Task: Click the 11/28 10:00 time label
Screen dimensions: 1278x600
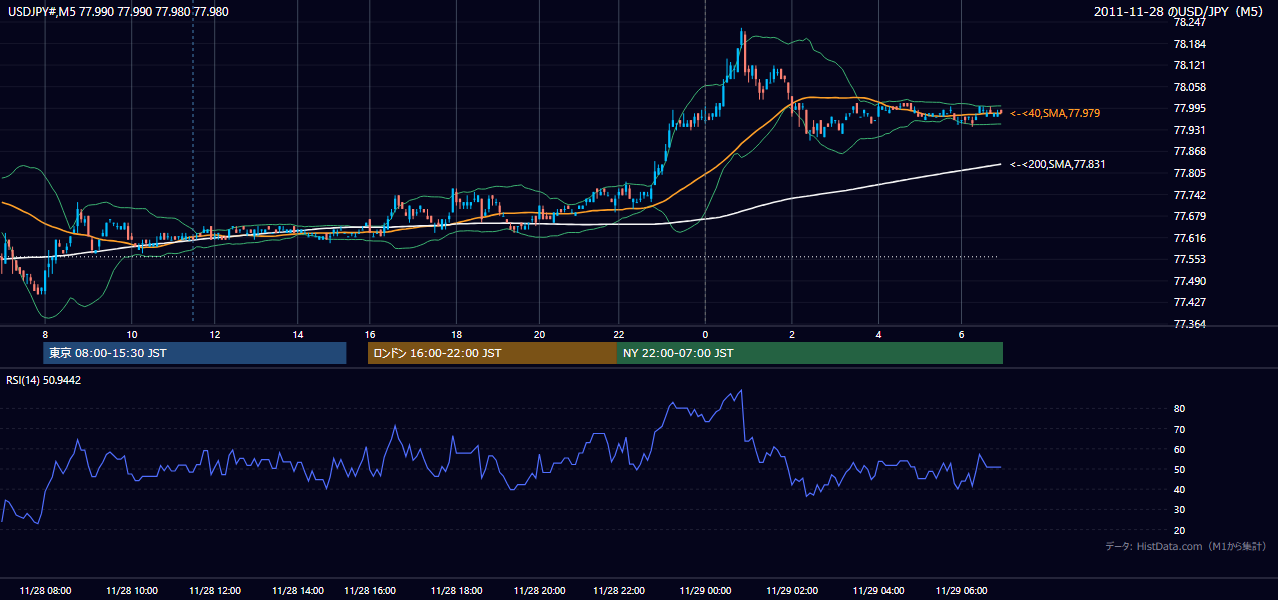Action: [x=131, y=591]
